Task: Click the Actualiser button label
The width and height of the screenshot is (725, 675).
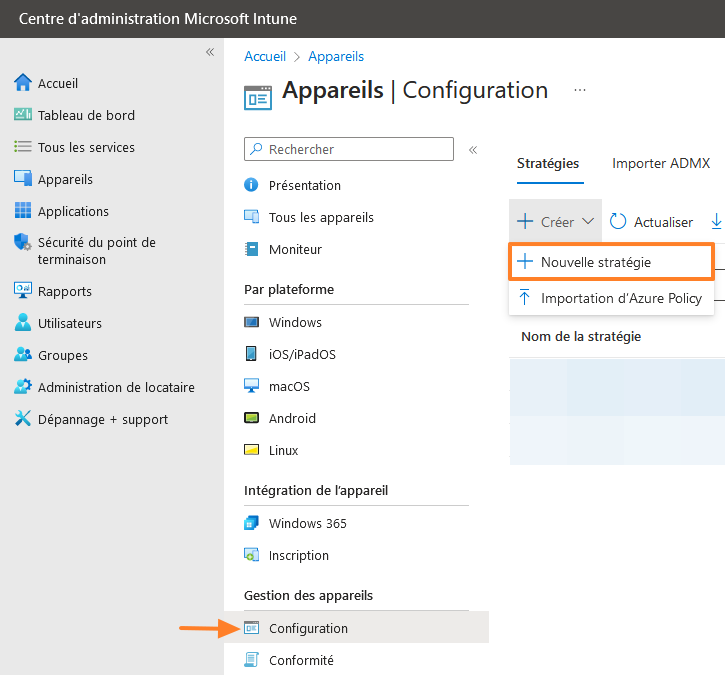Action: tap(663, 222)
